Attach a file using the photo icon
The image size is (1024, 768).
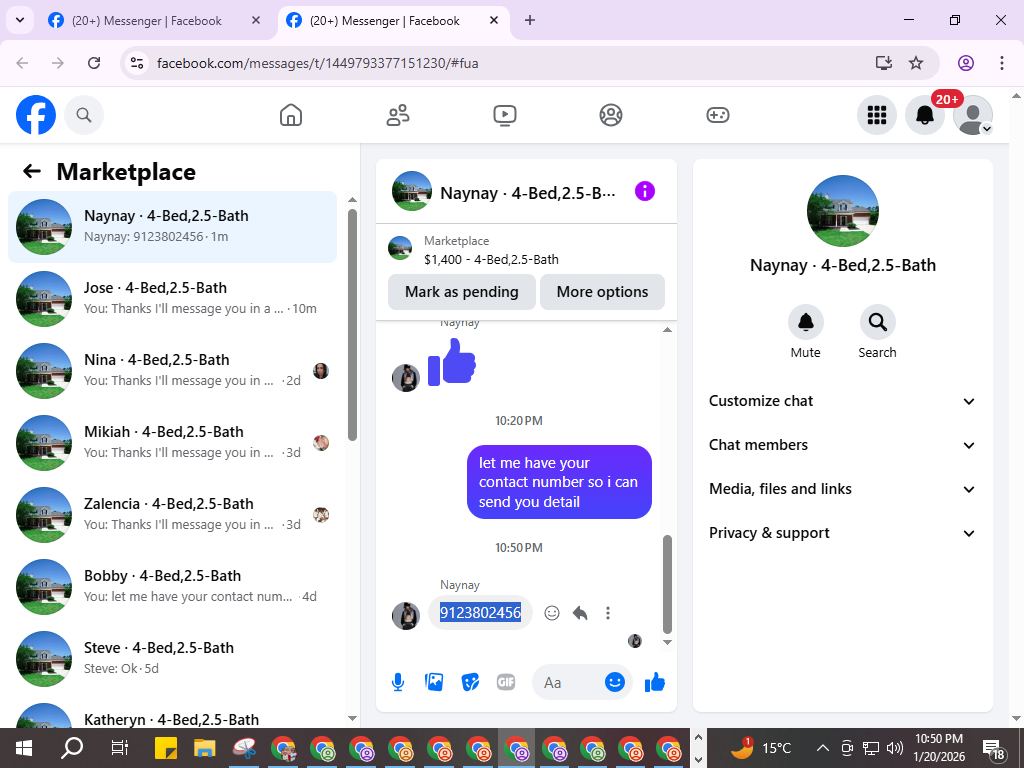pos(434,682)
